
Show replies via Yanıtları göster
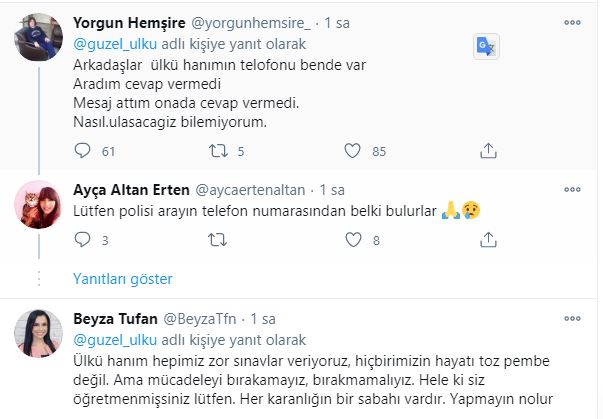tap(122, 278)
